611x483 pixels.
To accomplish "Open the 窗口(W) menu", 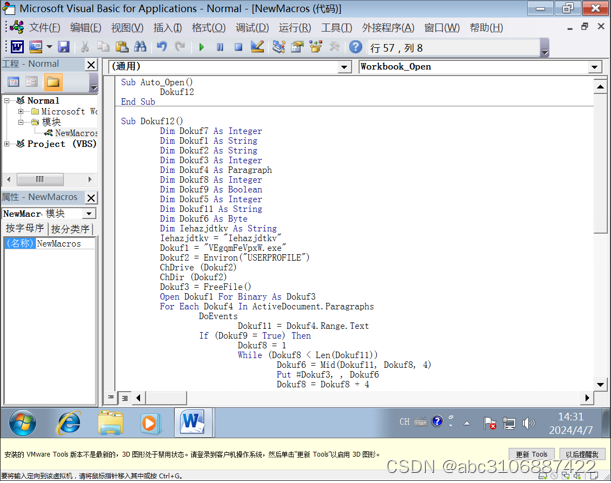I will click(442, 28).
